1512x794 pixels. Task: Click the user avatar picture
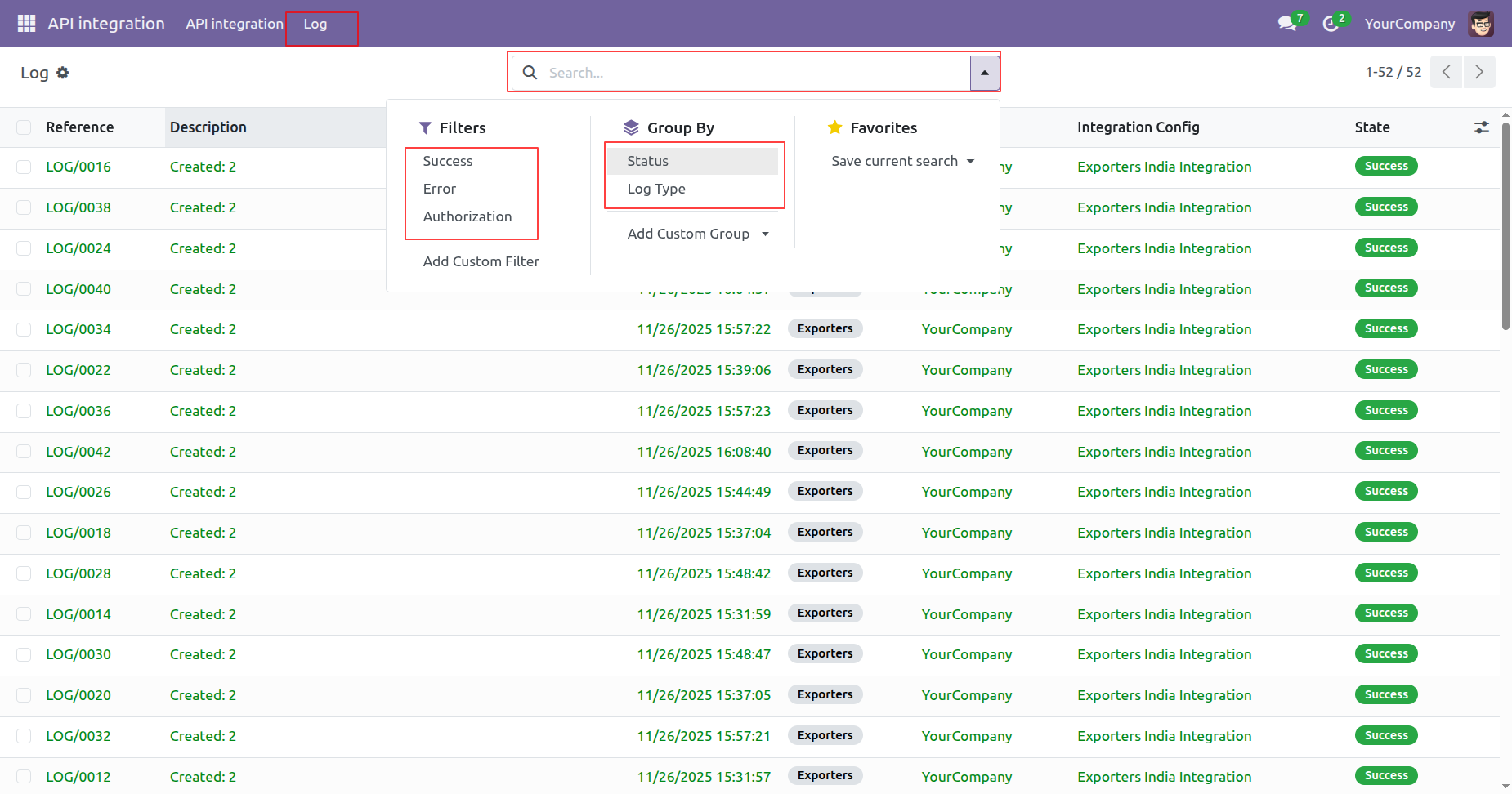(x=1480, y=24)
